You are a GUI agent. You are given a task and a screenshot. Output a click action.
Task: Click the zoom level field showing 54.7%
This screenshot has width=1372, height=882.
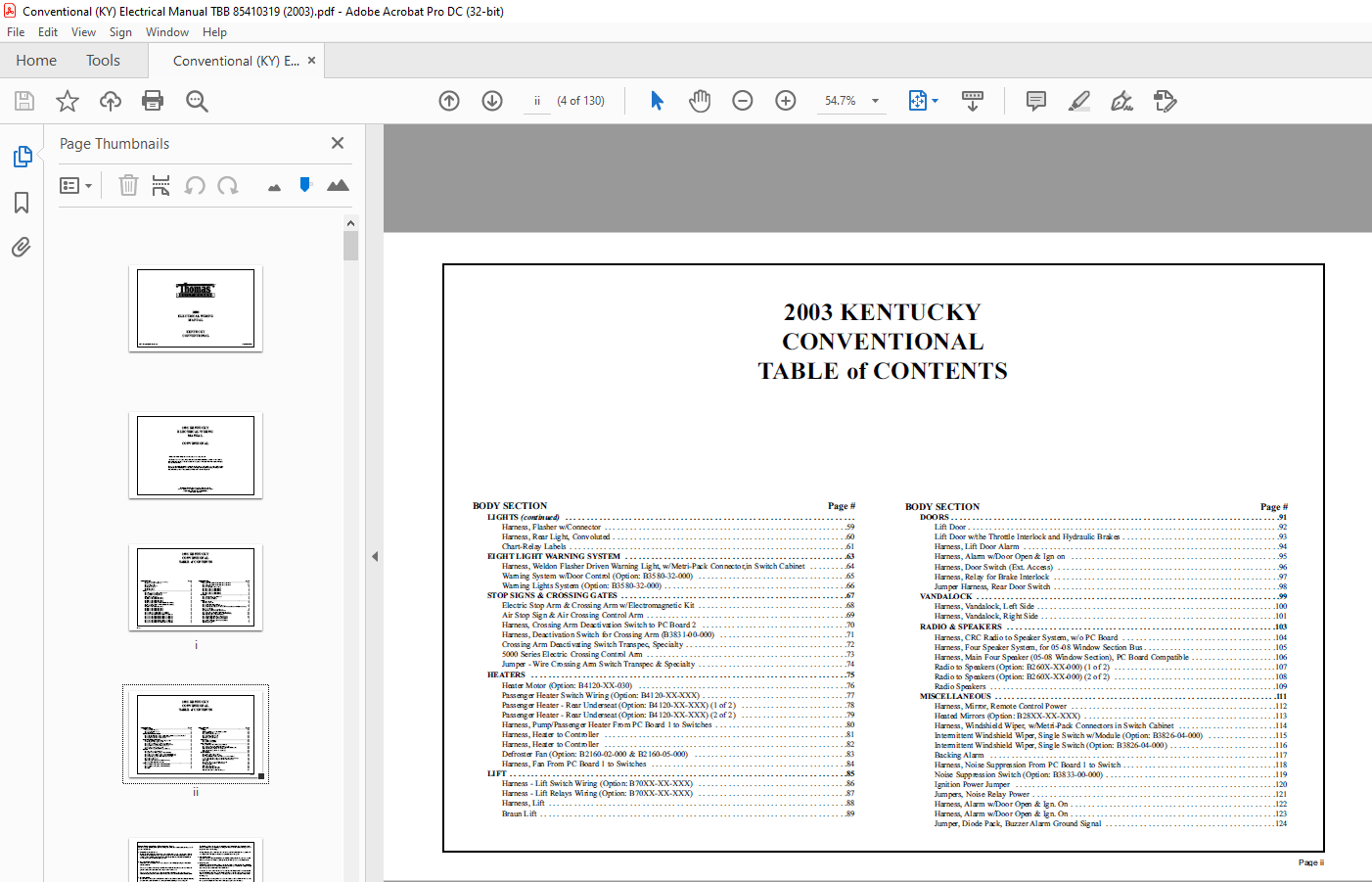[841, 101]
